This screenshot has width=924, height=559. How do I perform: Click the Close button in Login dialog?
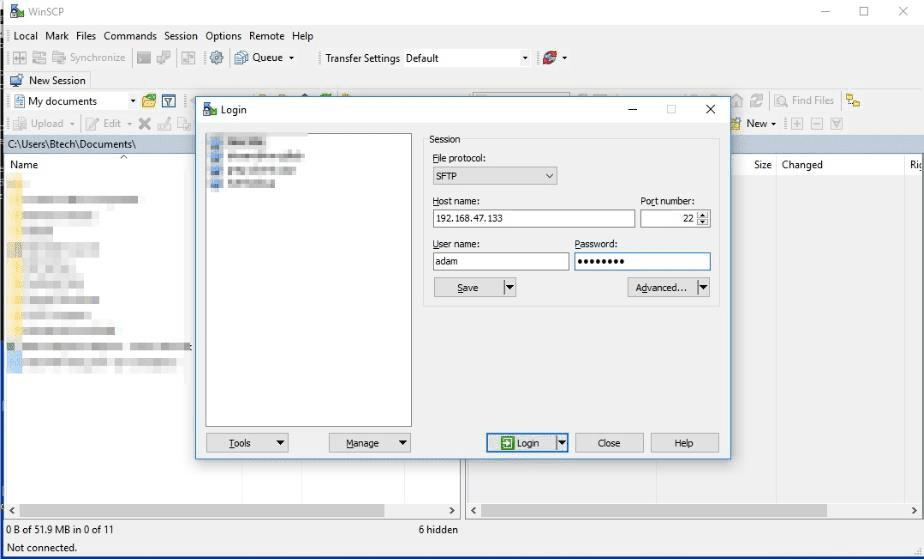click(609, 443)
